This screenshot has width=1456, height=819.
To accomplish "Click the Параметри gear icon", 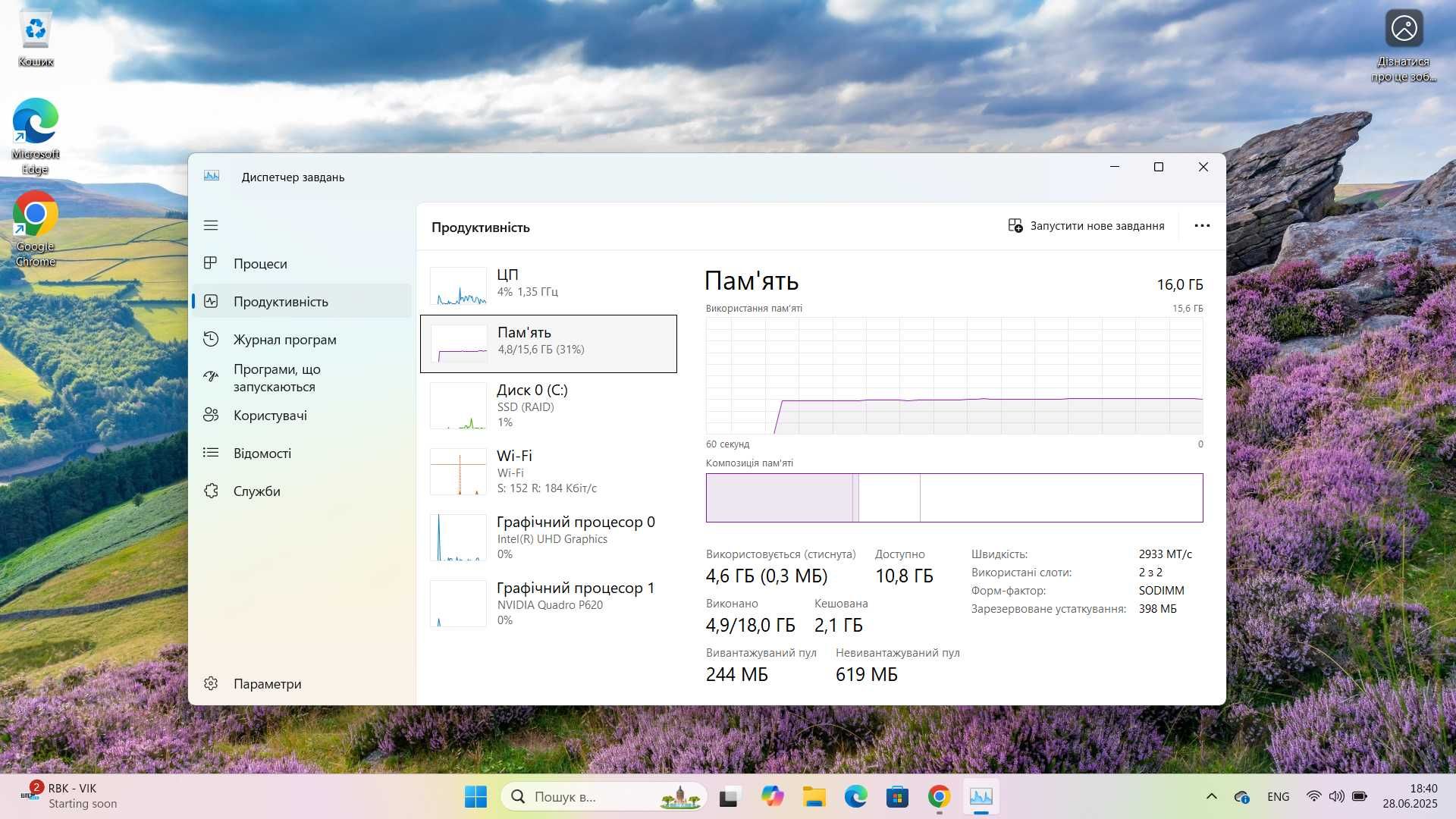I will pos(211,683).
